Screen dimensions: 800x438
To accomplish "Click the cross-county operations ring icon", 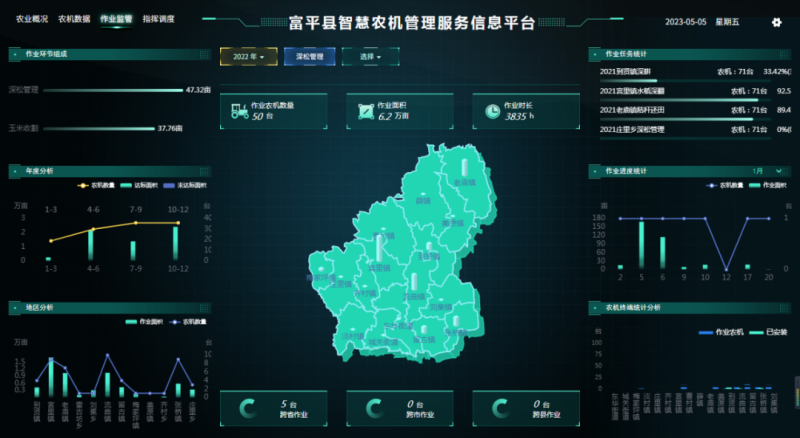I will pyautogui.click(x=500, y=407).
